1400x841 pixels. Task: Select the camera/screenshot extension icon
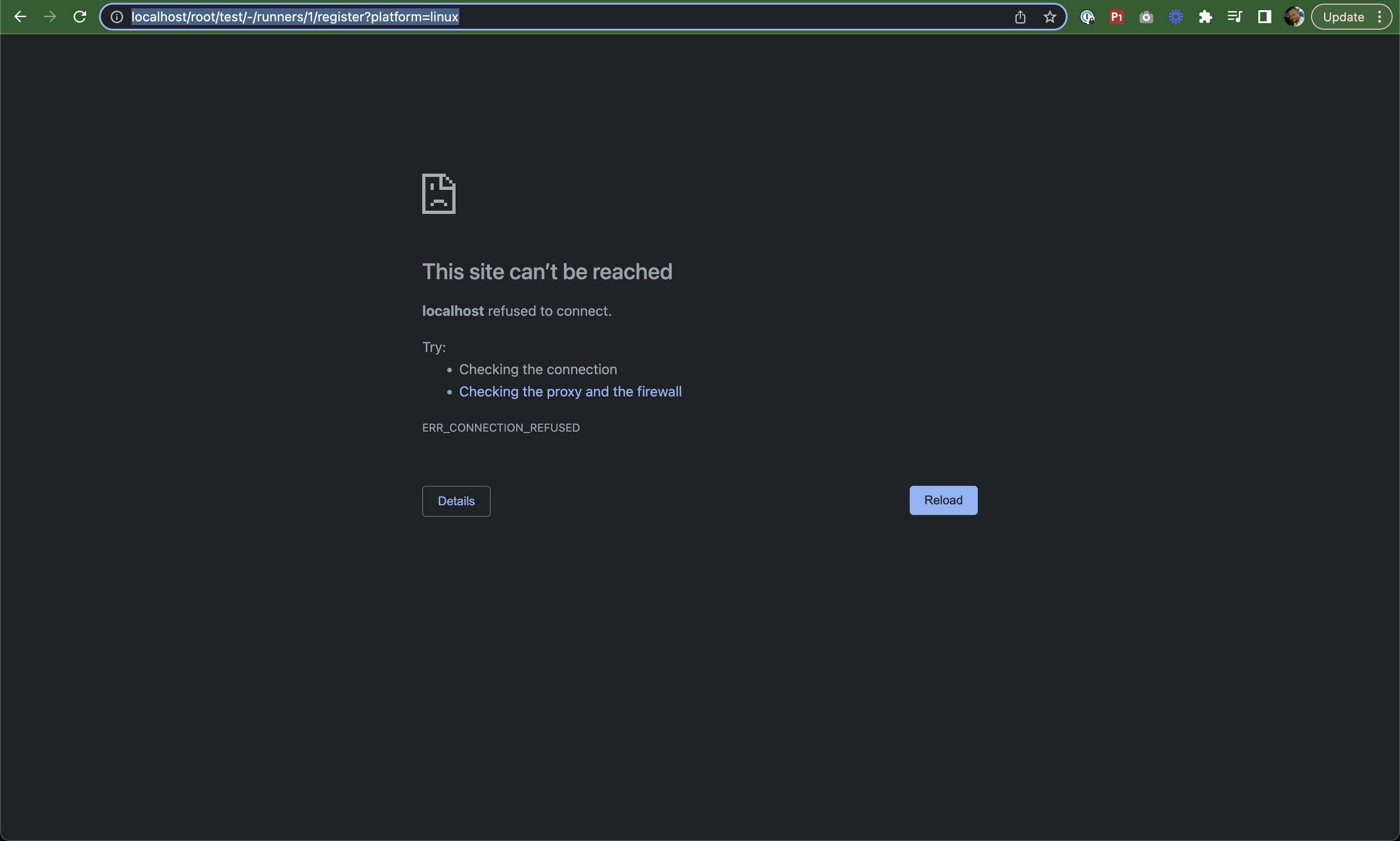[1145, 17]
